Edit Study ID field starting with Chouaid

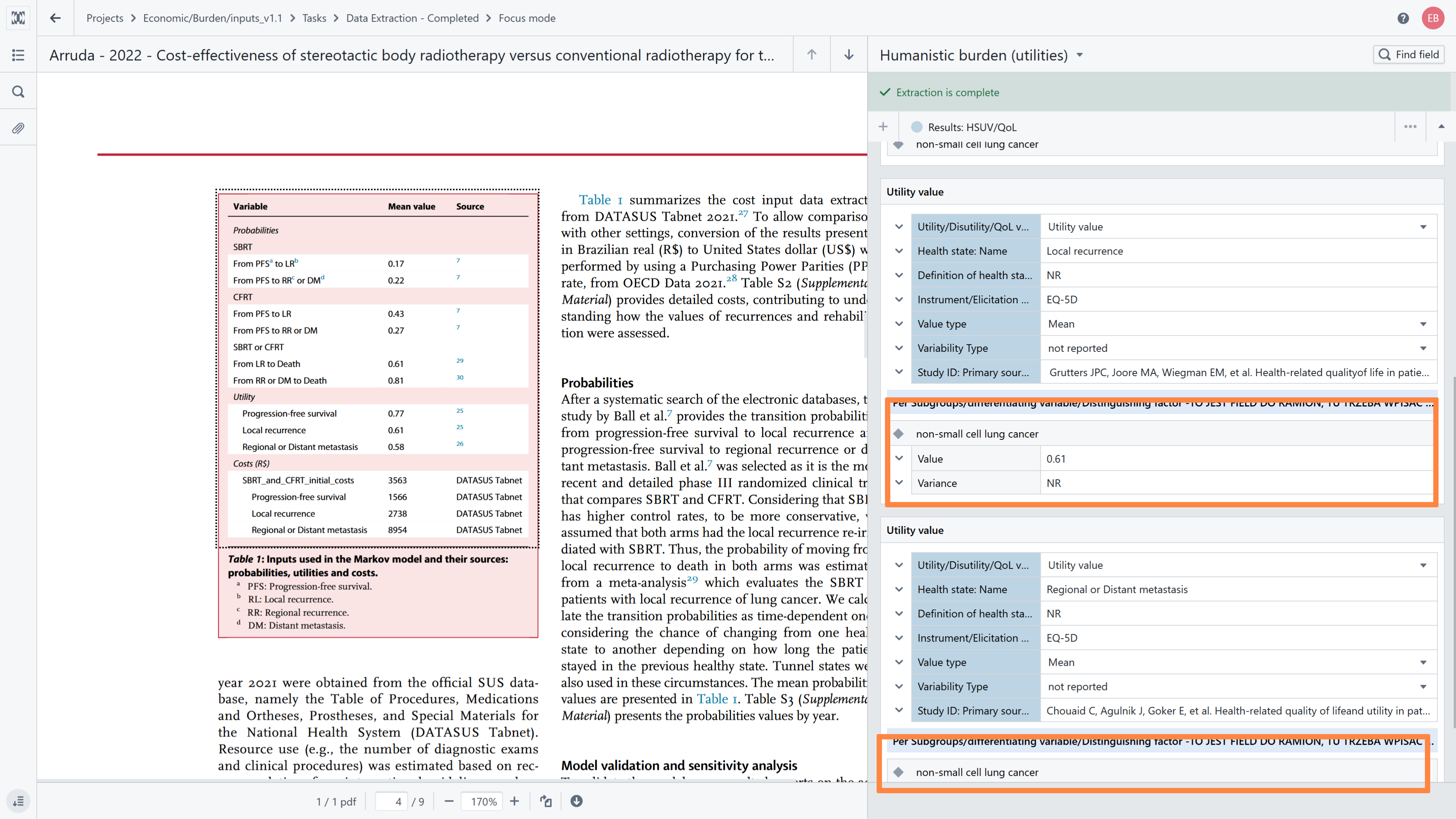[1238, 711]
